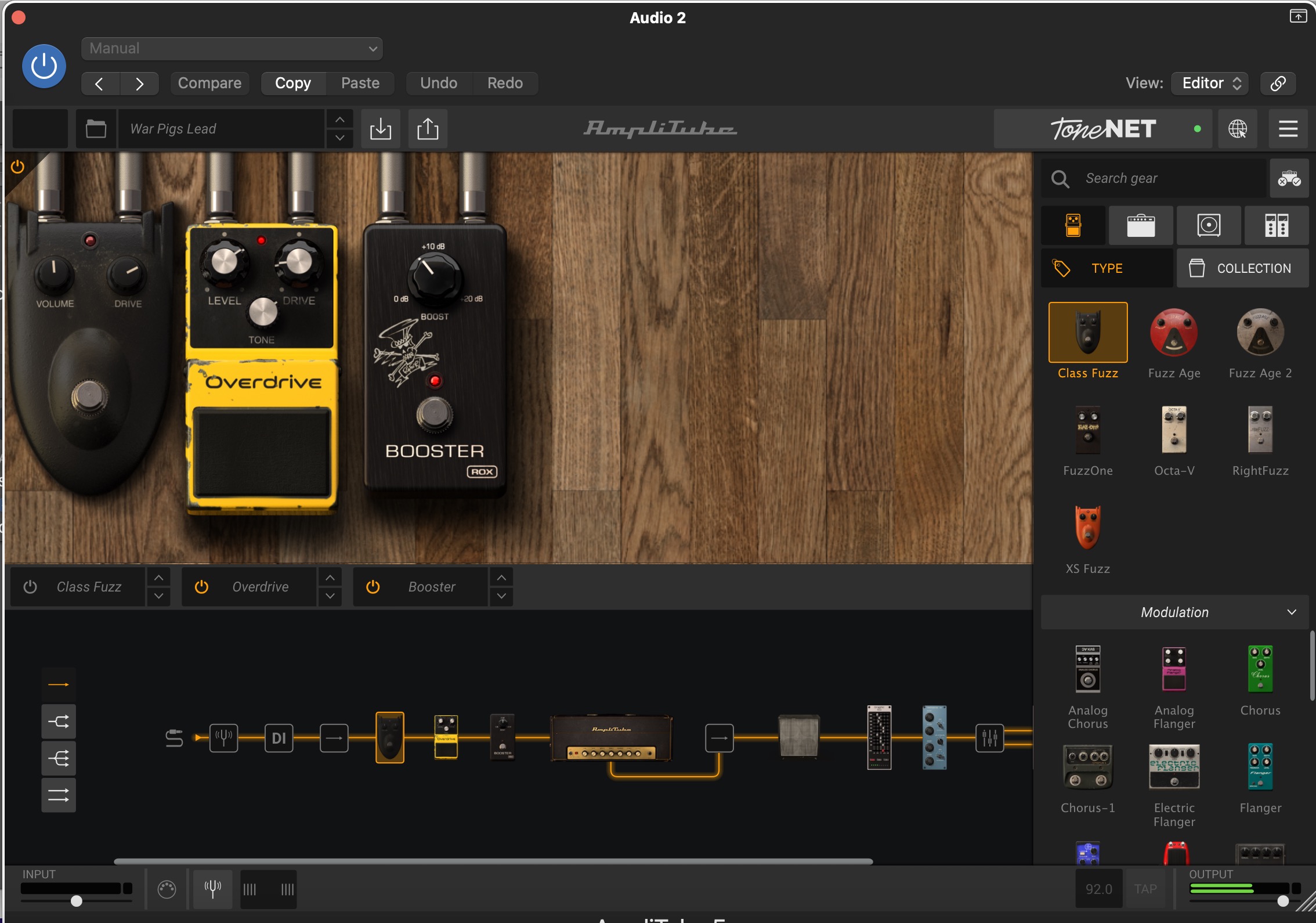Image resolution: width=1316 pixels, height=923 pixels.
Task: Step to next preset with down chevron
Action: (340, 138)
